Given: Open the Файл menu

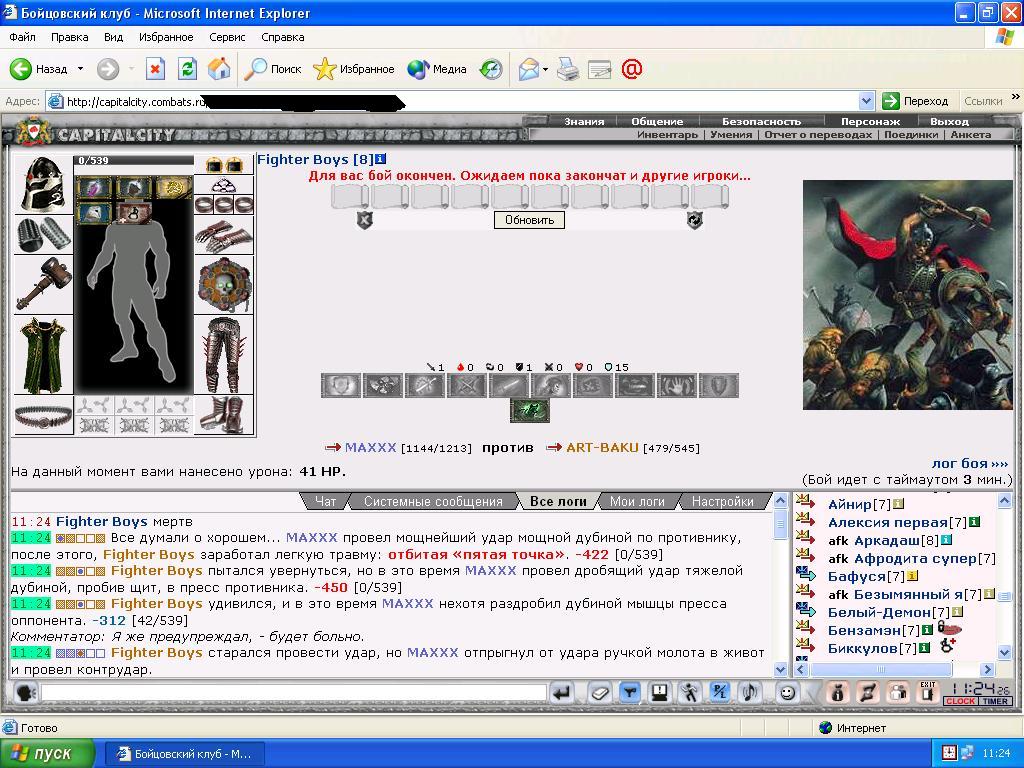Looking at the screenshot, I should (x=22, y=37).
